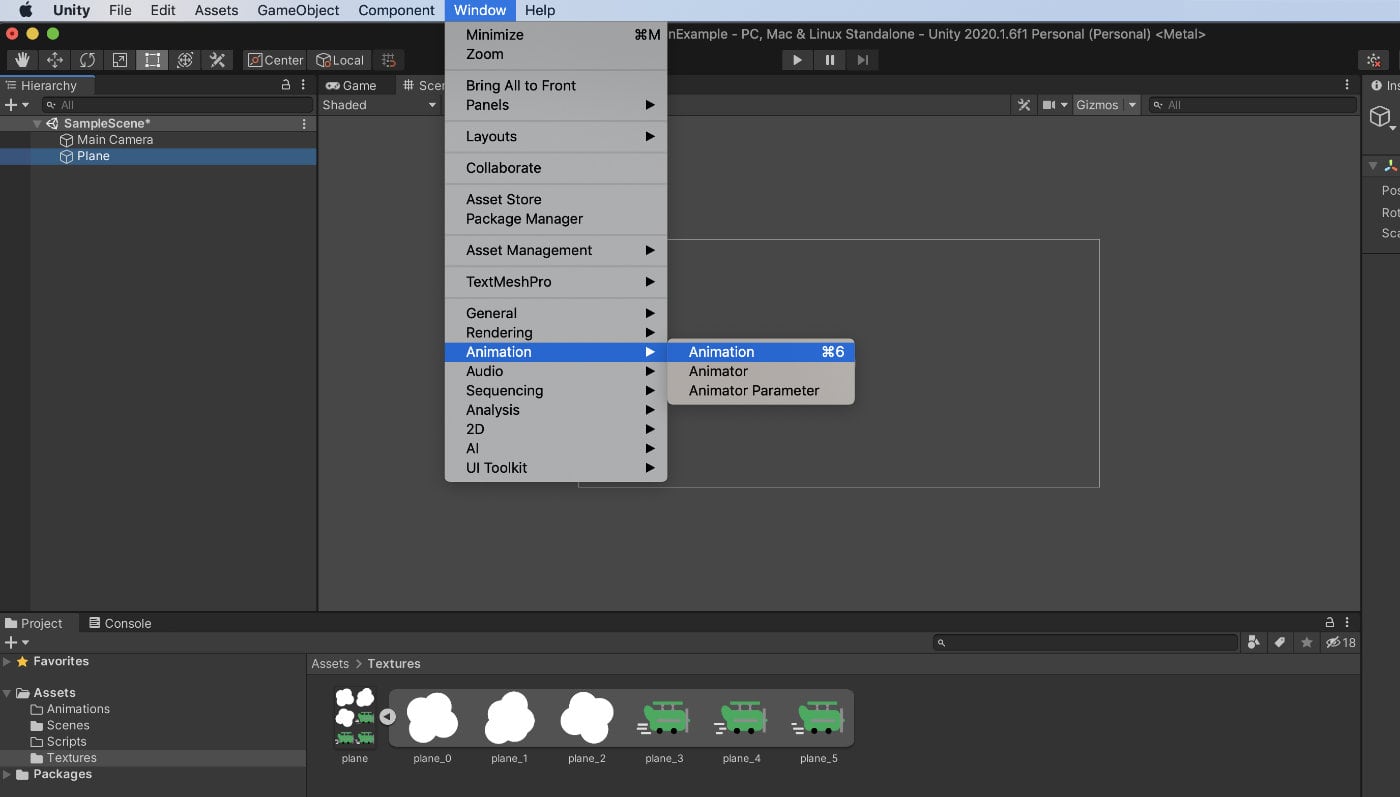Collapse the plane sprite sheet arrow
Screen dimensions: 1400x797
pyautogui.click(x=387, y=717)
